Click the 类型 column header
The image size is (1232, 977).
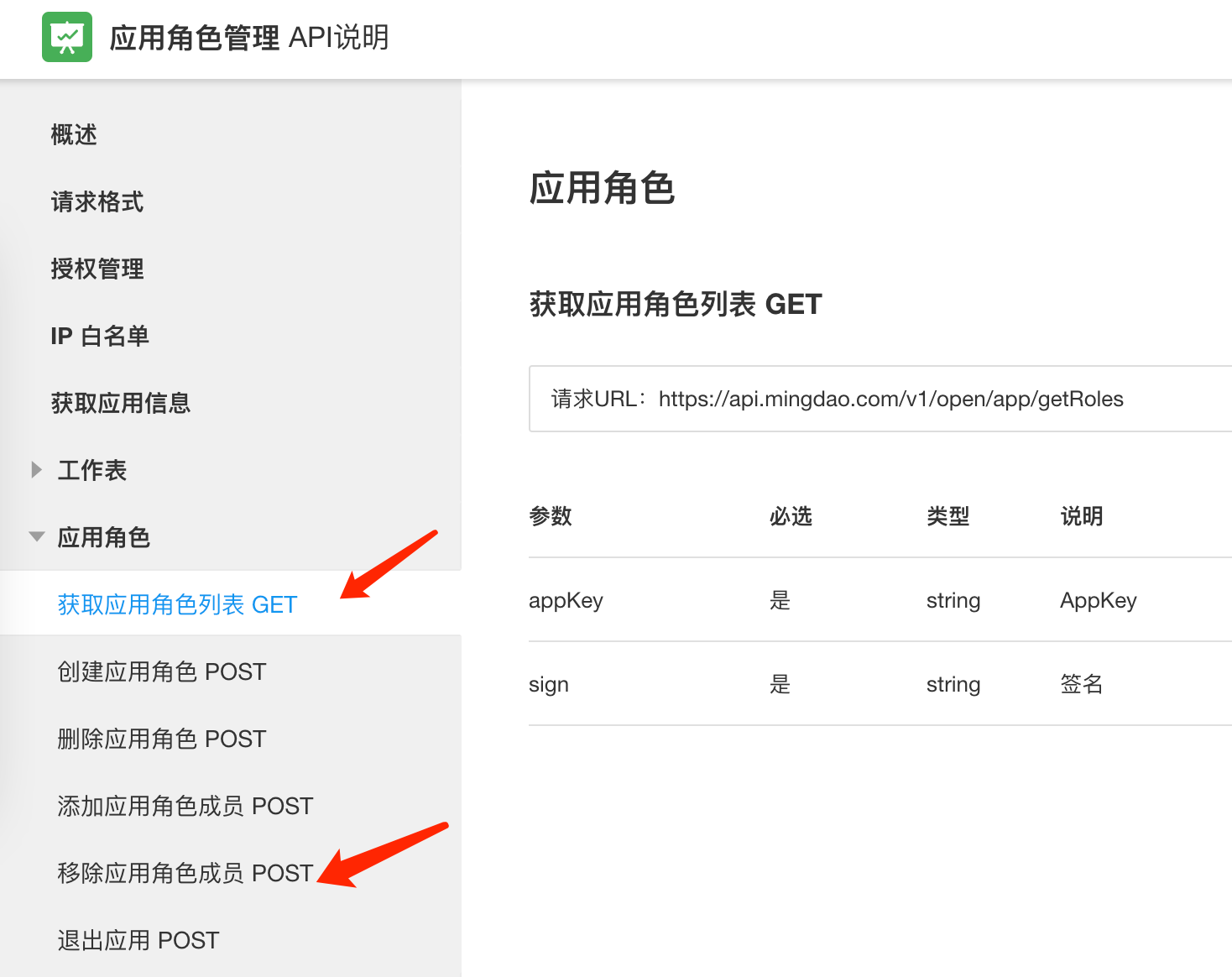[947, 516]
